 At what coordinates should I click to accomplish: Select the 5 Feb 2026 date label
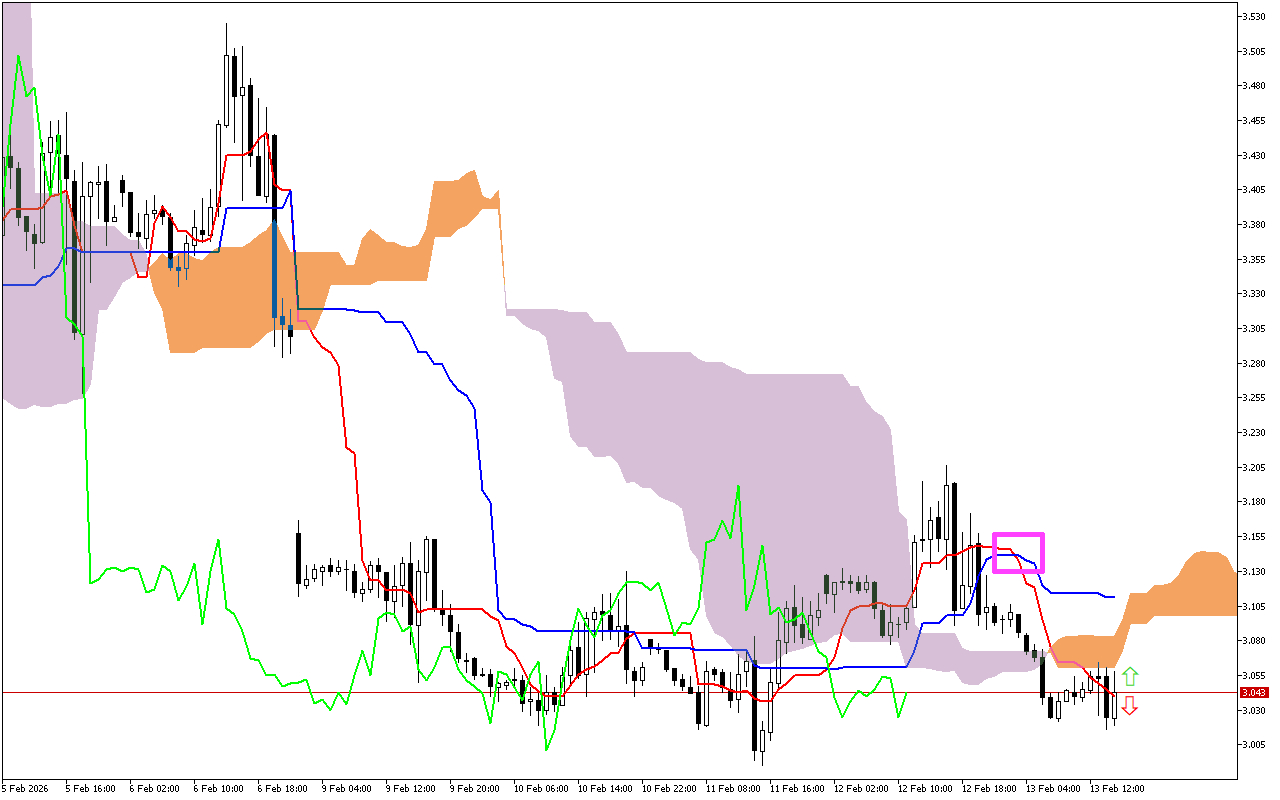point(27,788)
